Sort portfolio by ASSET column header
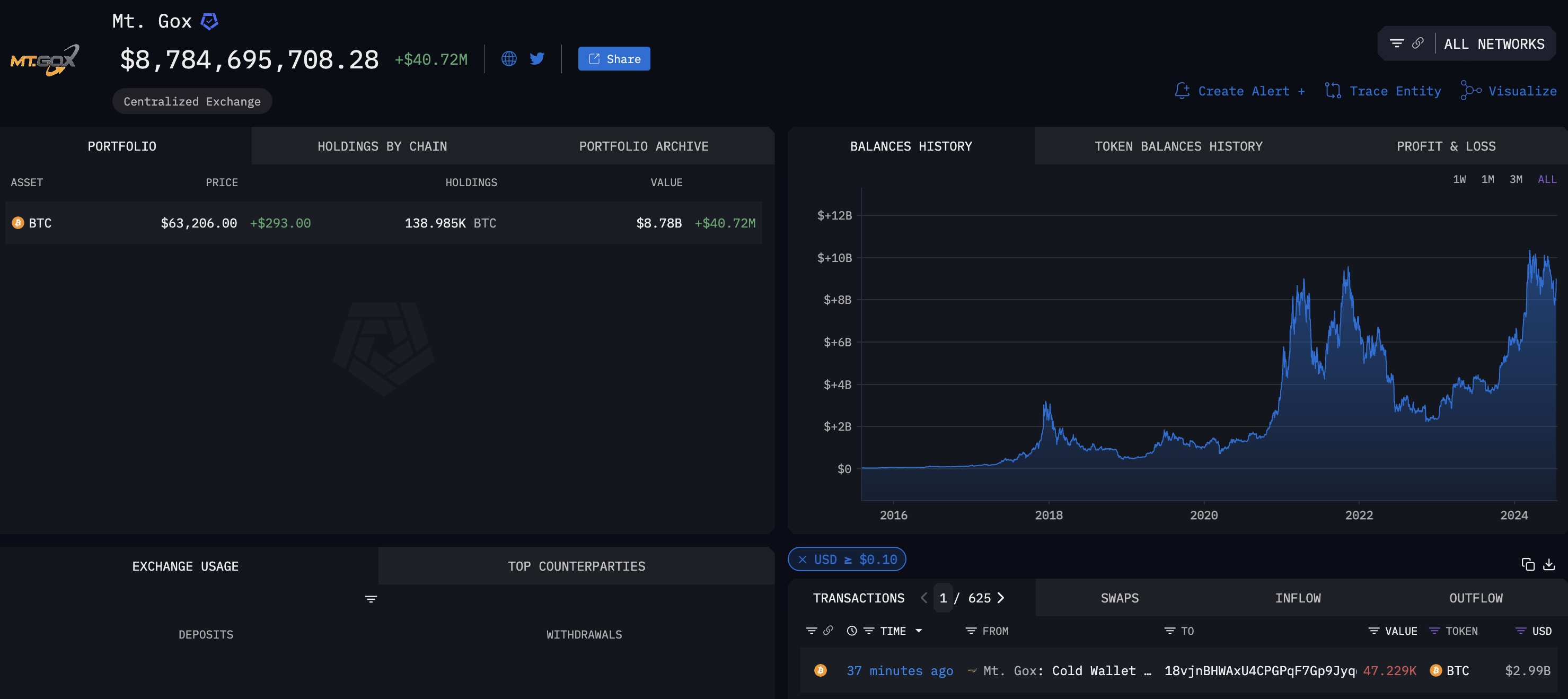Screen dimensions: 1568x699 [27, 182]
